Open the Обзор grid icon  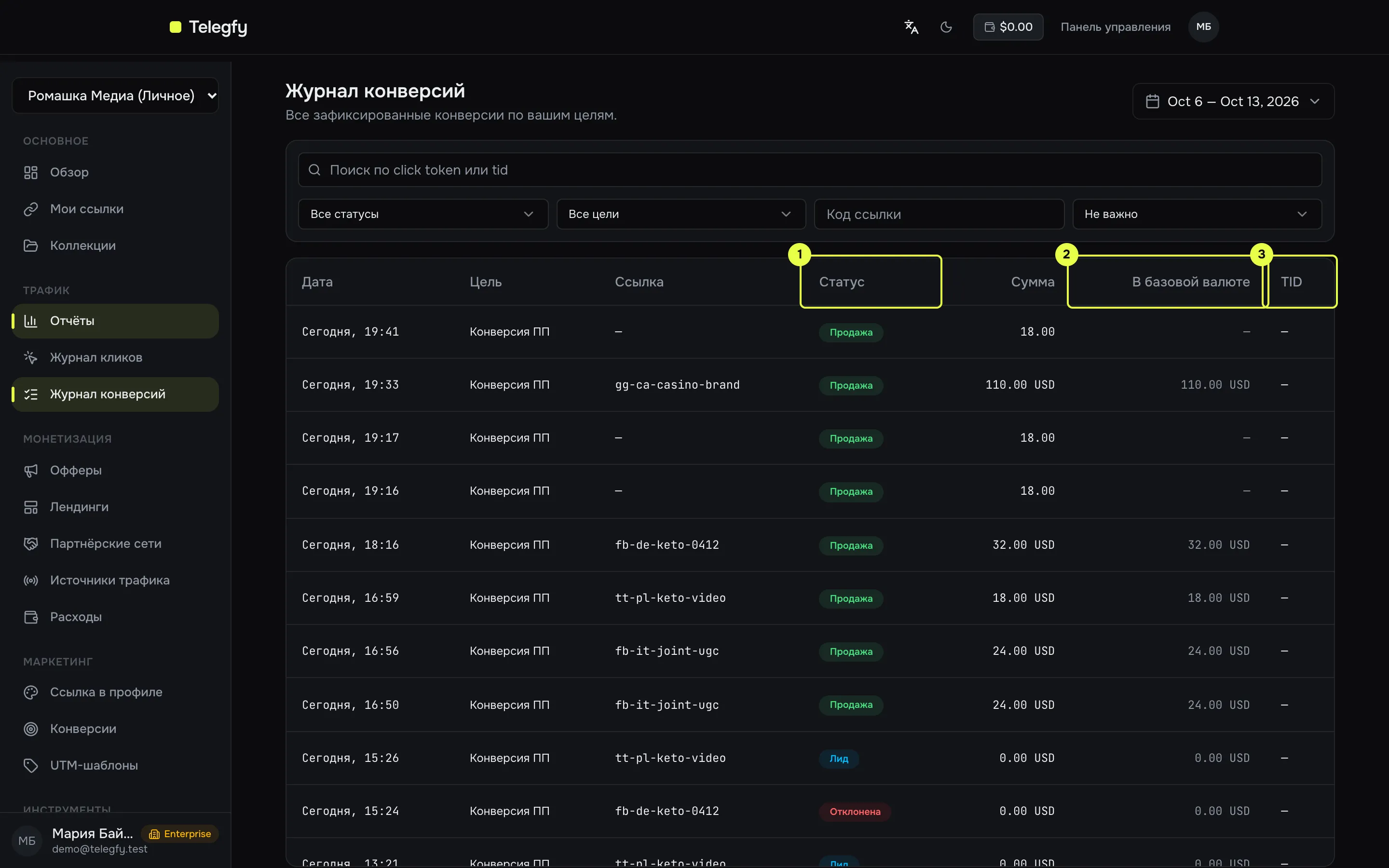(31, 172)
